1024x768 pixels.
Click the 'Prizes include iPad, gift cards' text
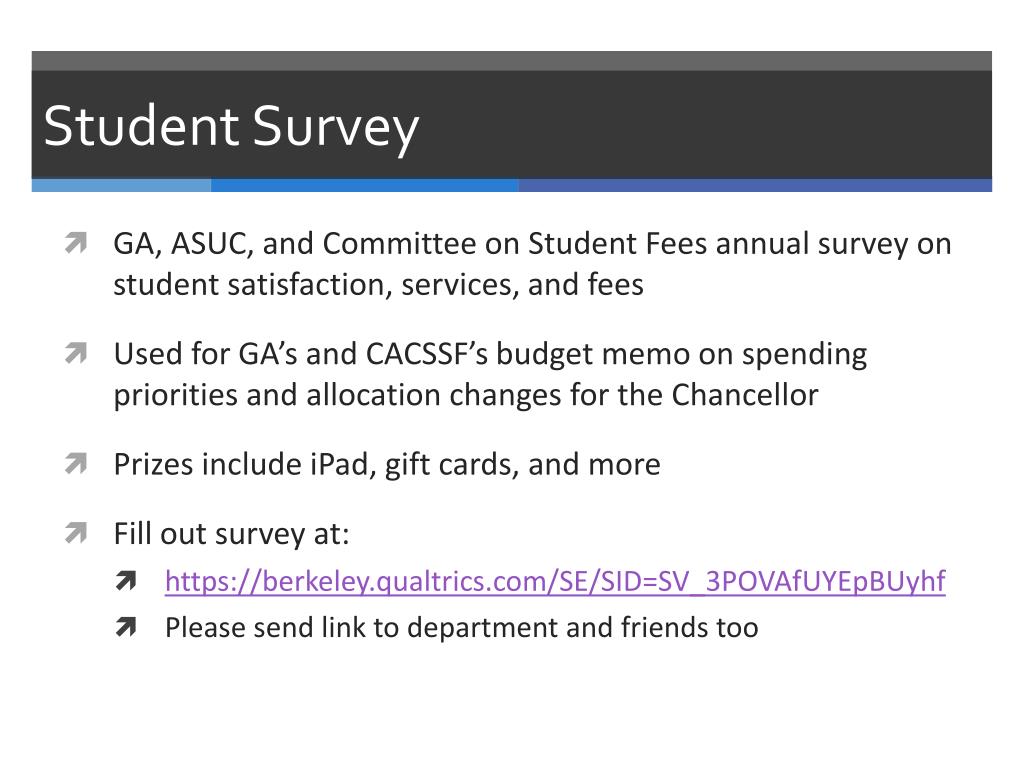point(316,464)
